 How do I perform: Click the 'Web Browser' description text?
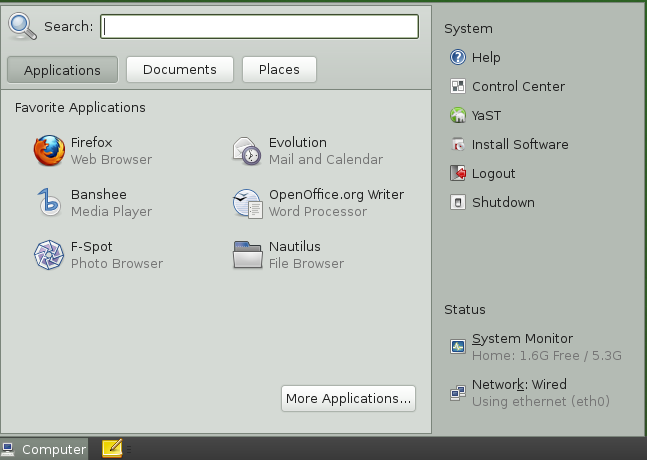[x=111, y=159]
